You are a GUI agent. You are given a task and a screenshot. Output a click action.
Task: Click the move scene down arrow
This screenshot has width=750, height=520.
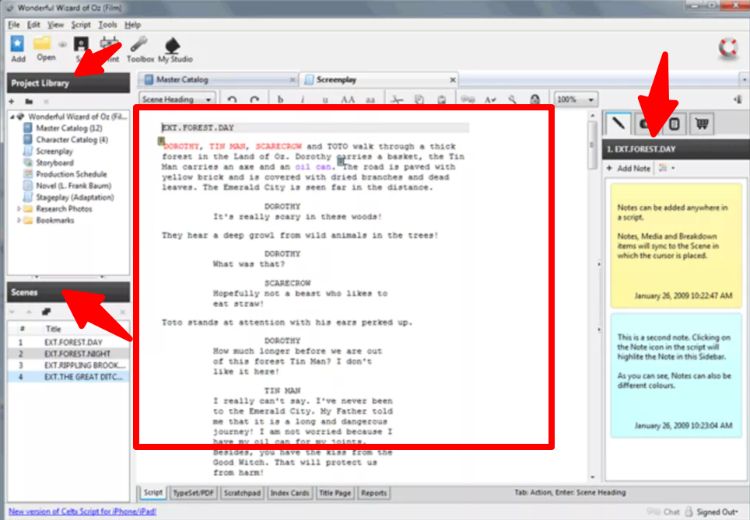pyautogui.click(x=12, y=312)
